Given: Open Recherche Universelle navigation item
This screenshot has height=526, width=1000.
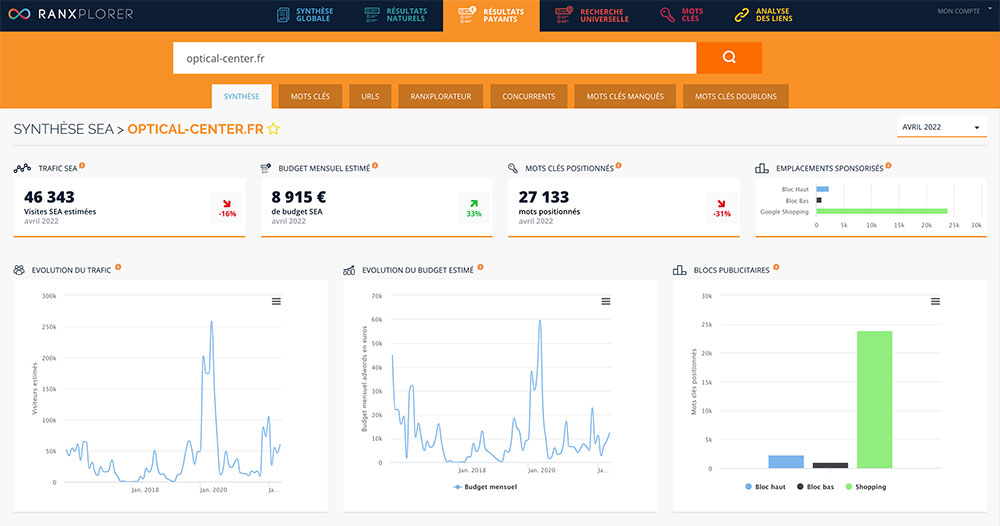Looking at the screenshot, I should pyautogui.click(x=592, y=15).
